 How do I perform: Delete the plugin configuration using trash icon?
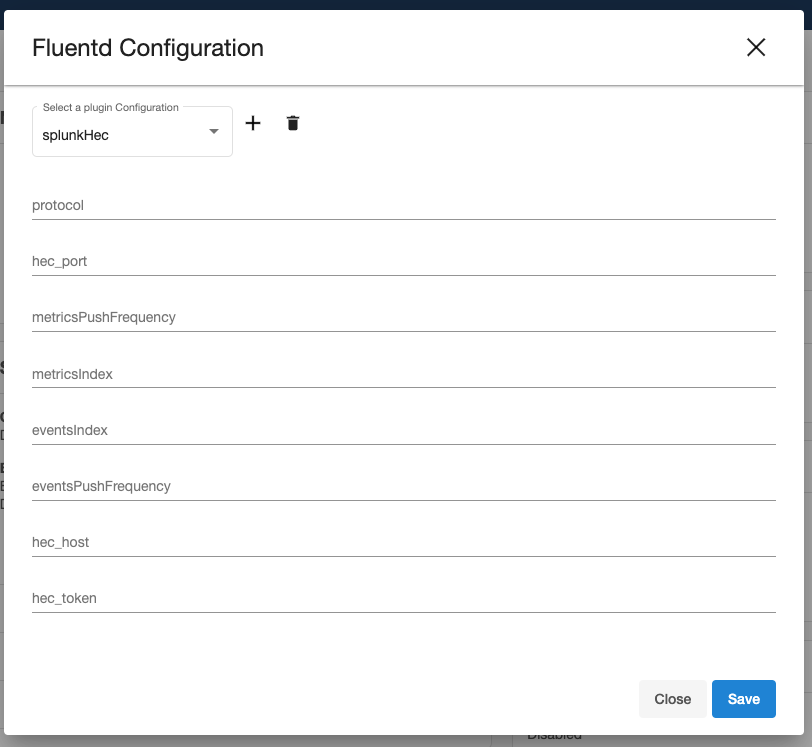[x=293, y=123]
